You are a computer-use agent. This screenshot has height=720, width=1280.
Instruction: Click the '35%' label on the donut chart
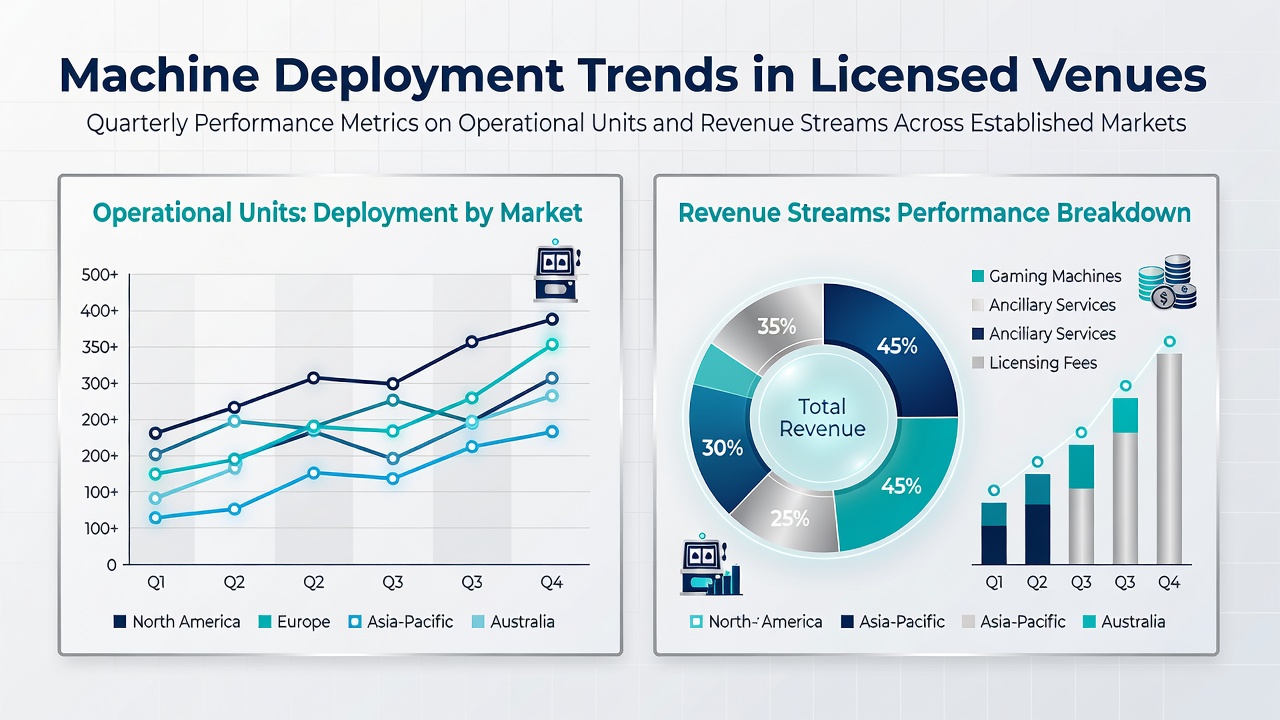(x=776, y=326)
